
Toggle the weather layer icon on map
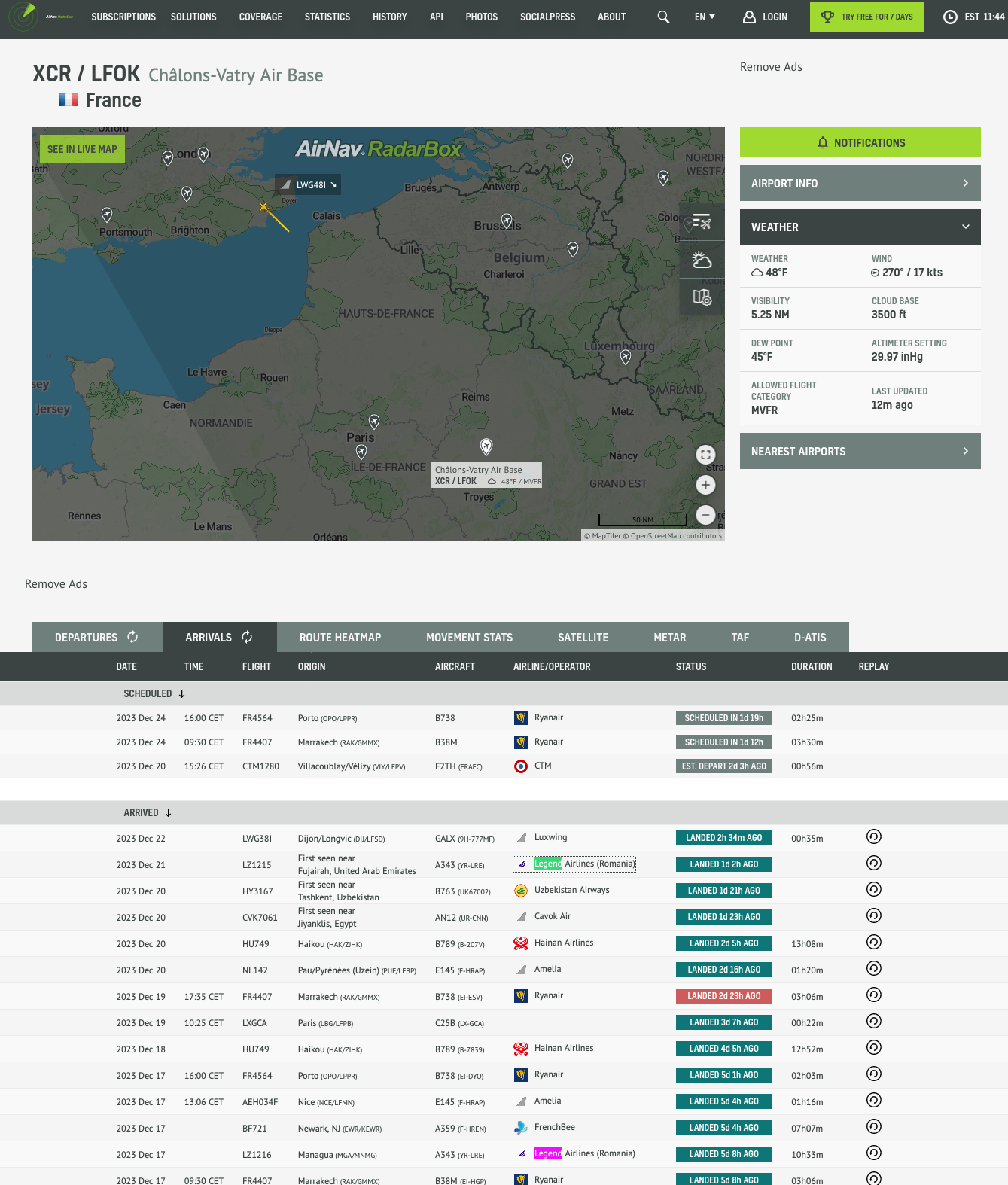coord(702,260)
